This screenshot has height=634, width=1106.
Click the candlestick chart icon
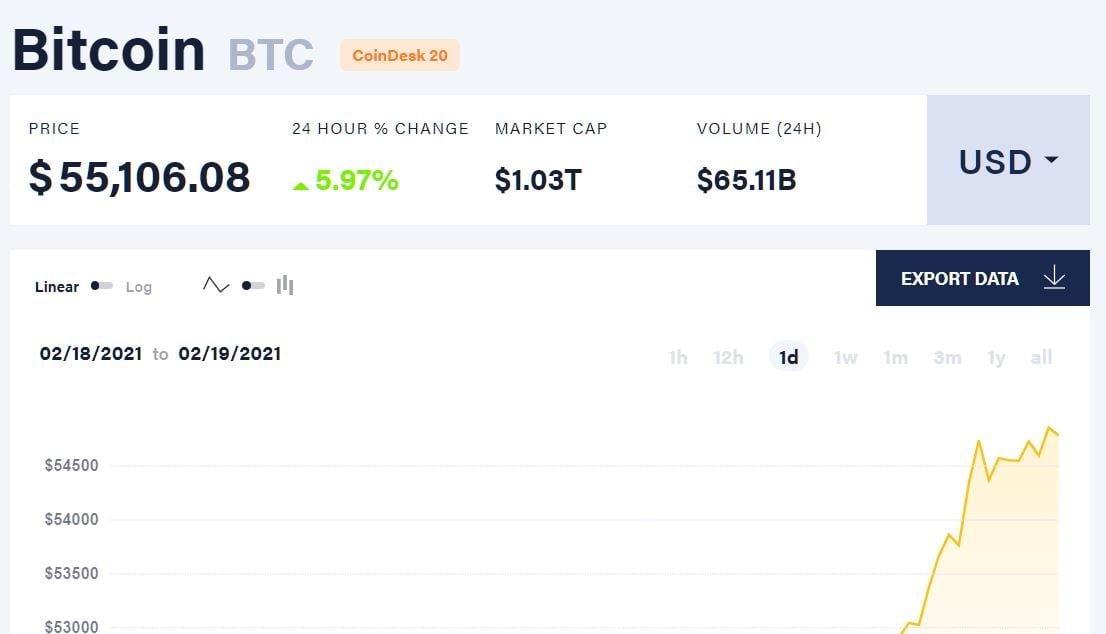point(285,285)
